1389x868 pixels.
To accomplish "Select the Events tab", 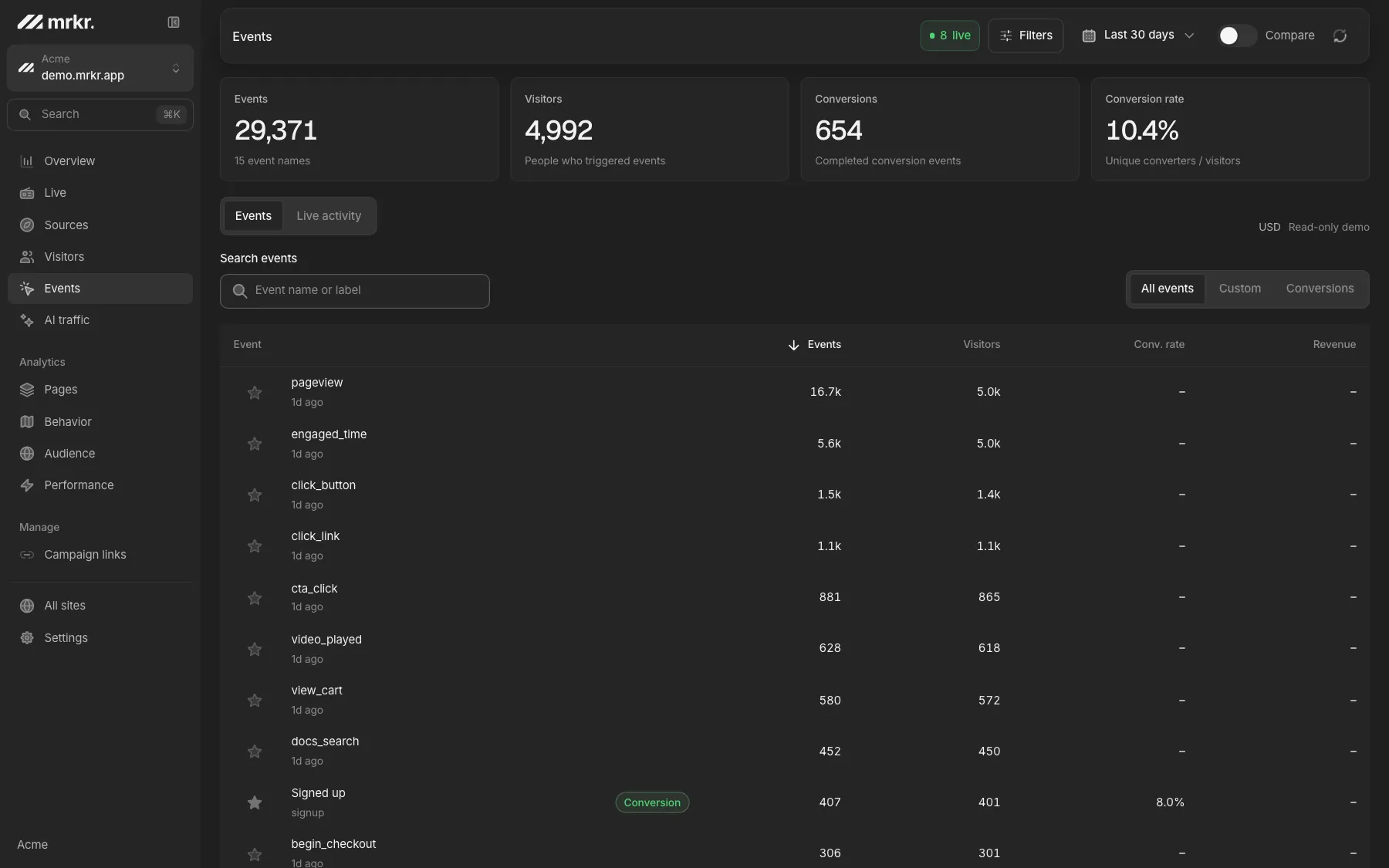I will [x=253, y=216].
